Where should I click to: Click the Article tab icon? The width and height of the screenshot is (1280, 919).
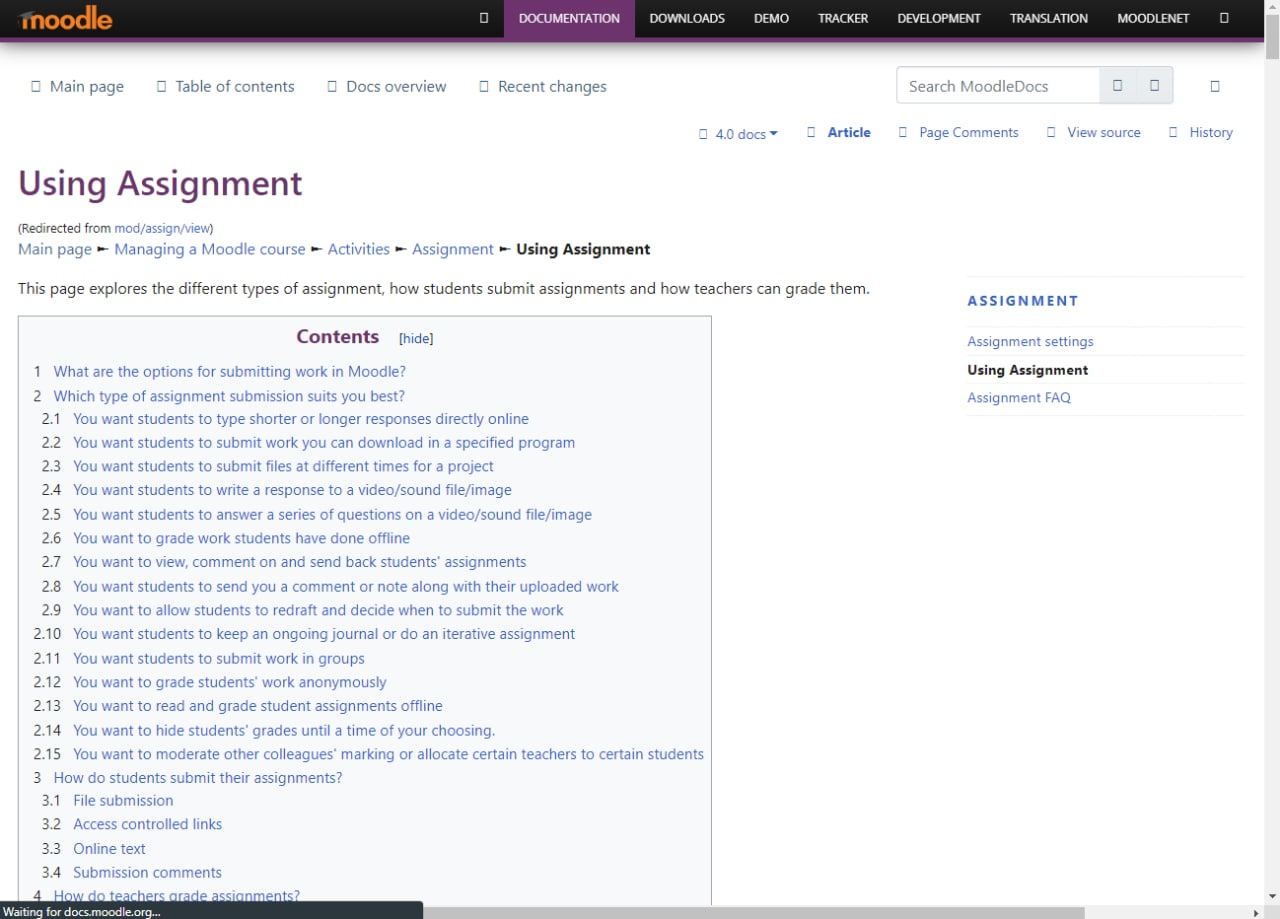pos(812,132)
